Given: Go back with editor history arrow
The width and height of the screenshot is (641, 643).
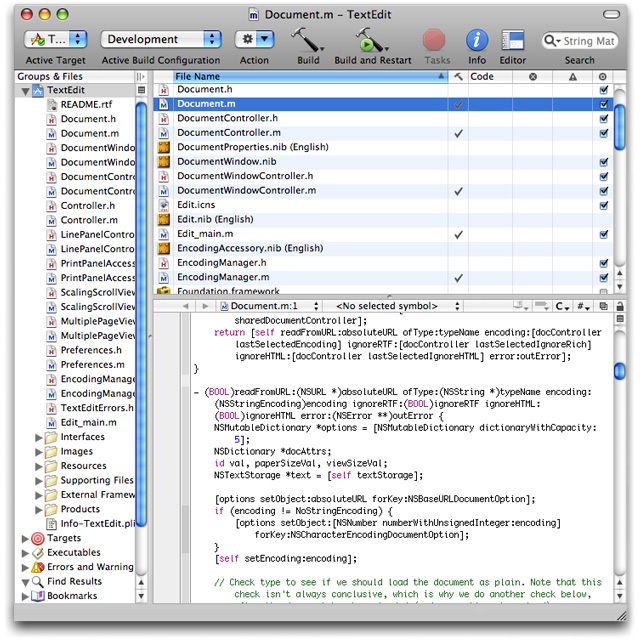Looking at the screenshot, I should click(186, 306).
